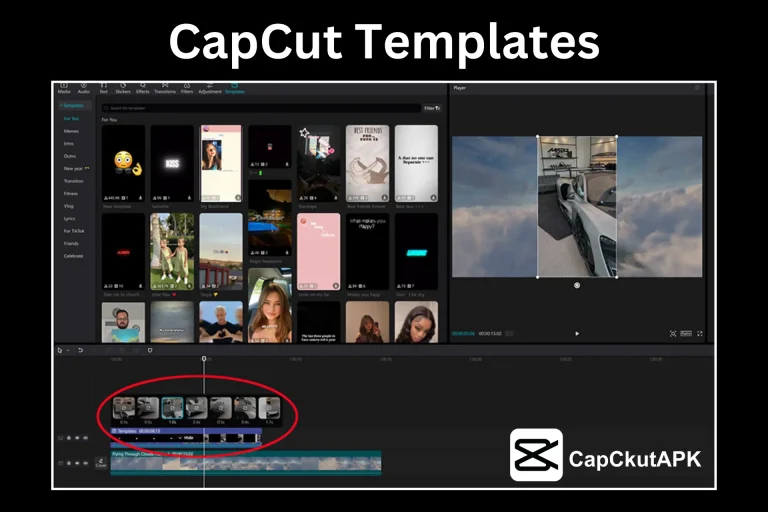This screenshot has height=512, width=768.
Task: Choose the shocked emoji template thumbnail
Action: point(123,163)
